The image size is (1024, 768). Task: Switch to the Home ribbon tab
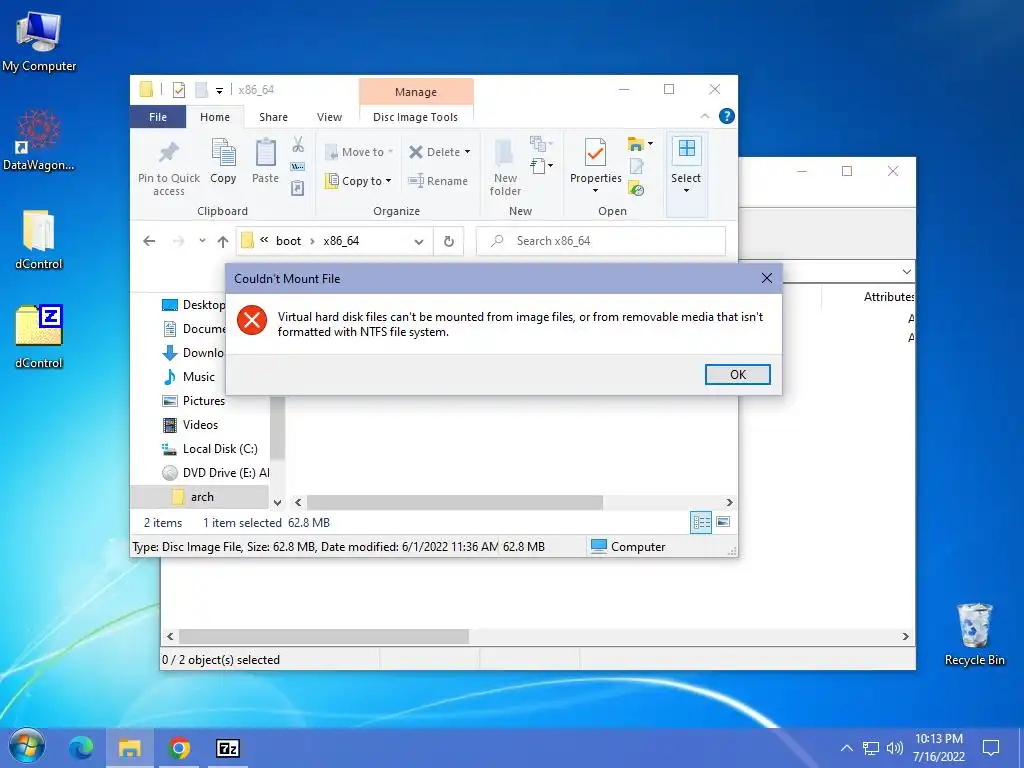215,117
